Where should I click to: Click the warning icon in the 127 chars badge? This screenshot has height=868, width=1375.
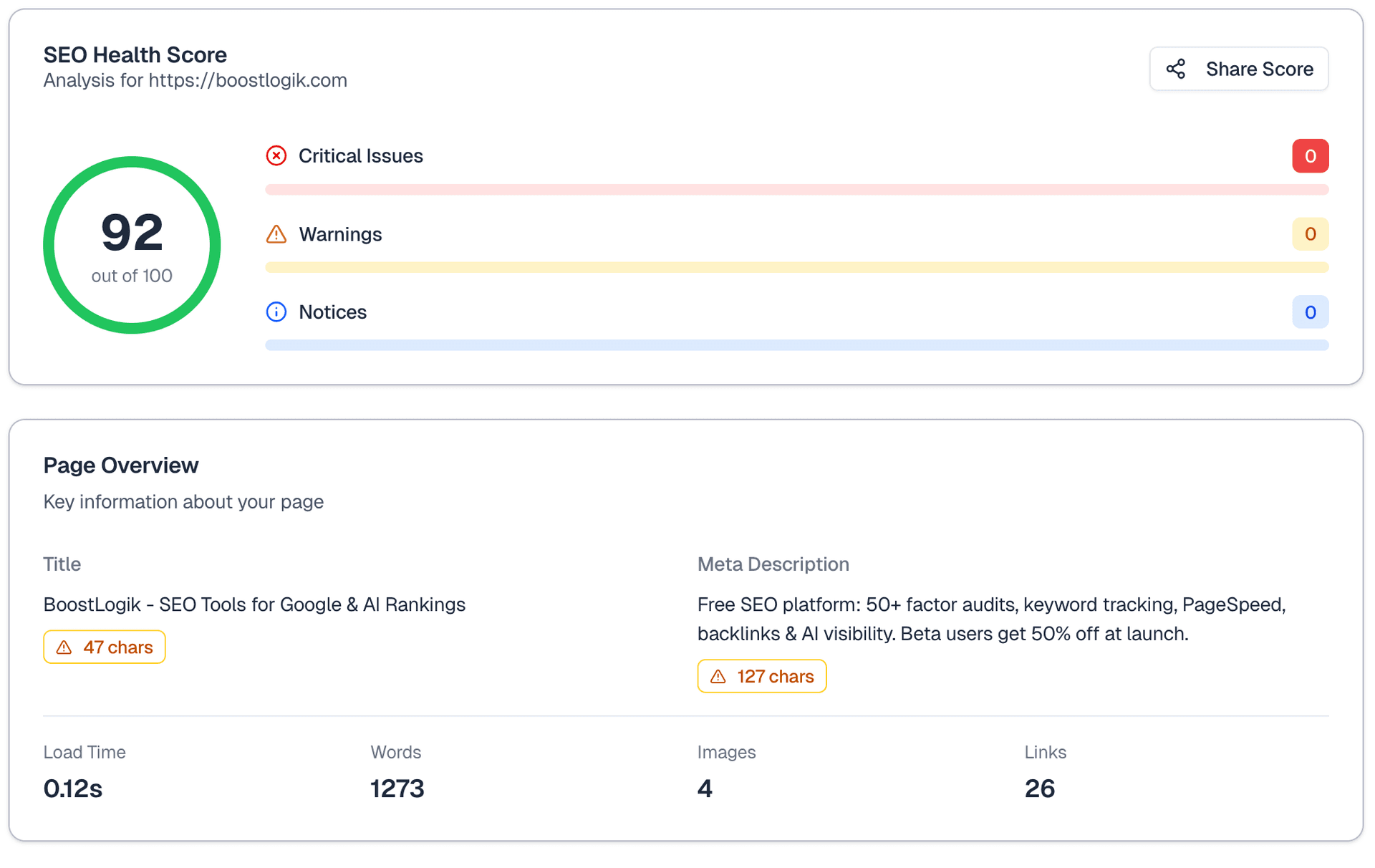(x=718, y=675)
